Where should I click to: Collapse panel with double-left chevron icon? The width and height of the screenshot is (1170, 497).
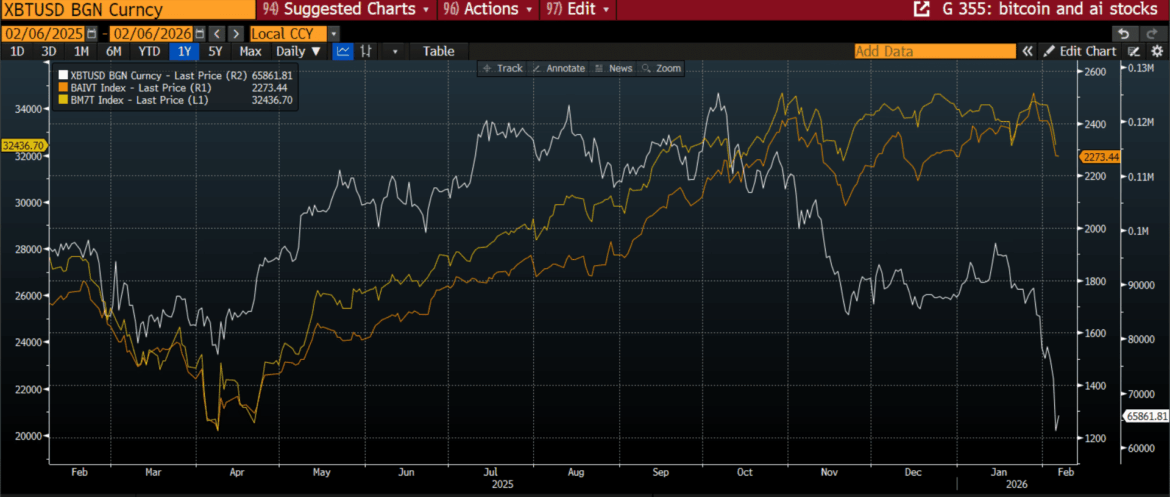click(1026, 51)
